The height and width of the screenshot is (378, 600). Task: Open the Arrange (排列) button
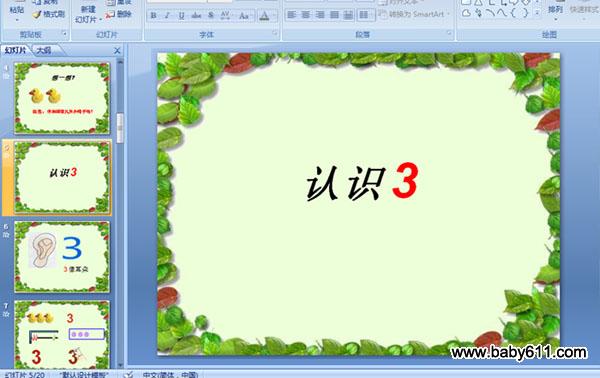pos(555,10)
